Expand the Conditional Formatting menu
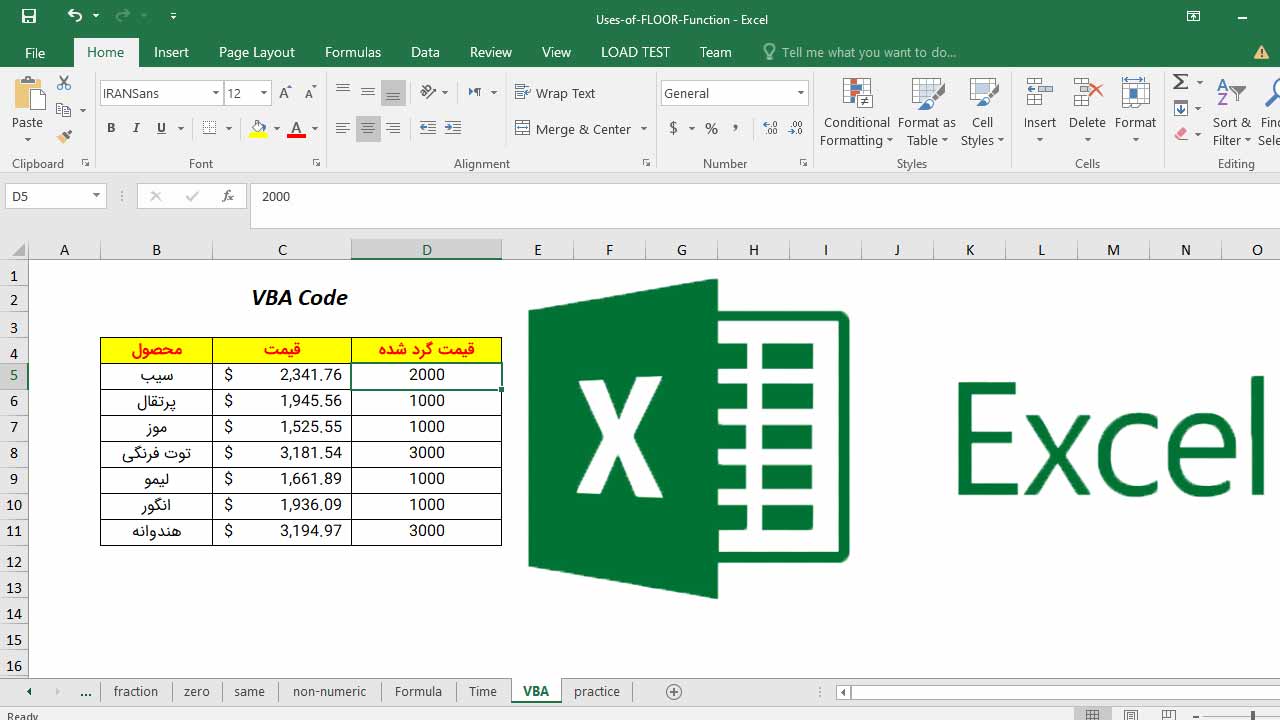This screenshot has width=1280, height=720. tap(856, 112)
